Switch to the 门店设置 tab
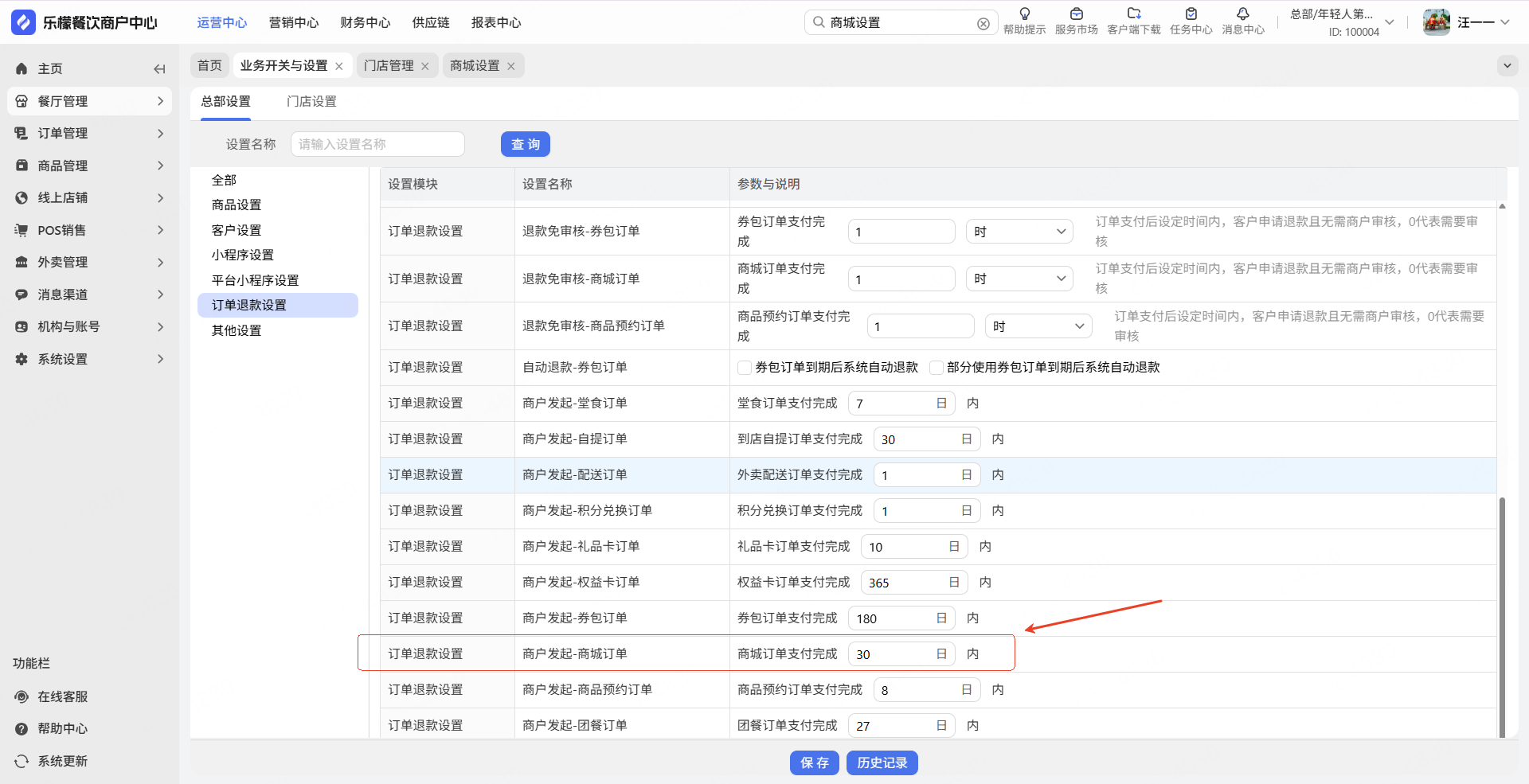The width and height of the screenshot is (1529, 784). [x=311, y=102]
